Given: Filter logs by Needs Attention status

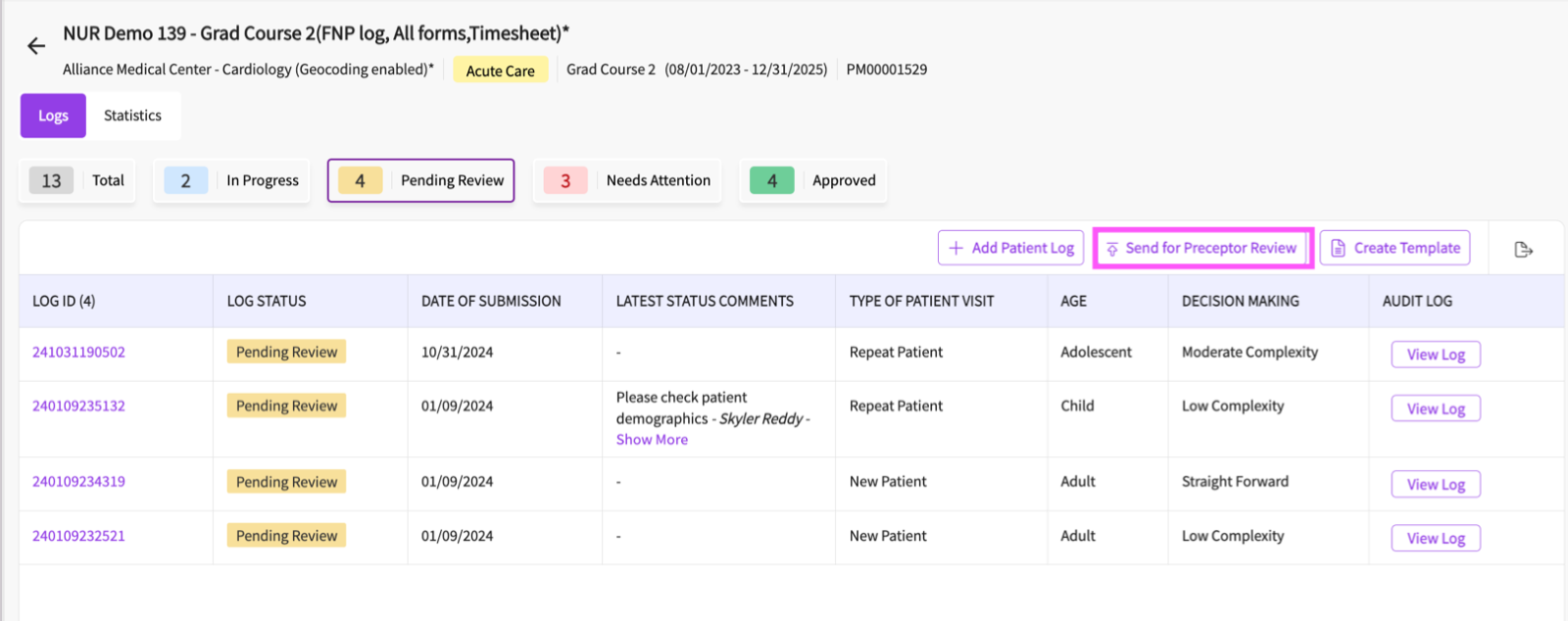Looking at the screenshot, I should pyautogui.click(x=627, y=181).
